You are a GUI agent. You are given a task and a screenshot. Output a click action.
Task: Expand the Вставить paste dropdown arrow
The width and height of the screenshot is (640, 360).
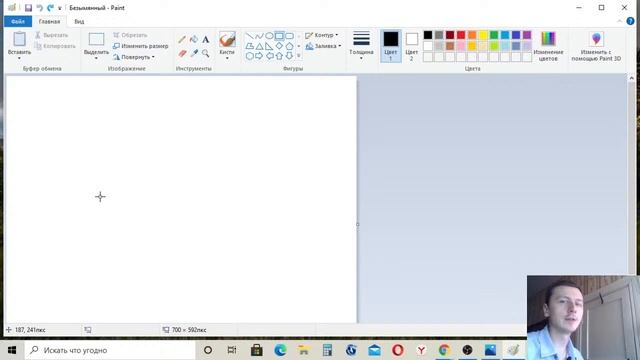coord(19,58)
